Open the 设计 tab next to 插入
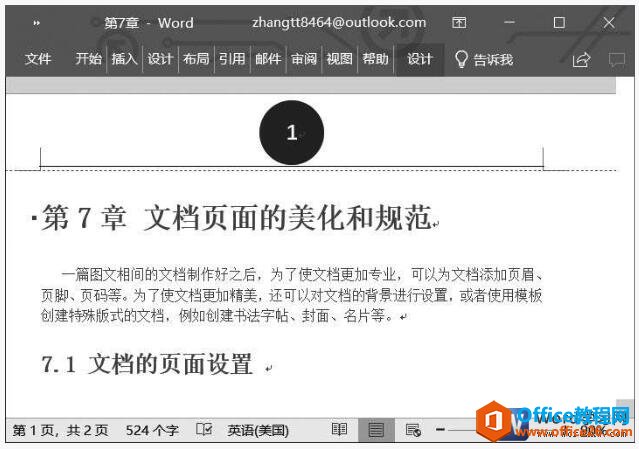Viewport: 639px width, 449px height. point(160,59)
